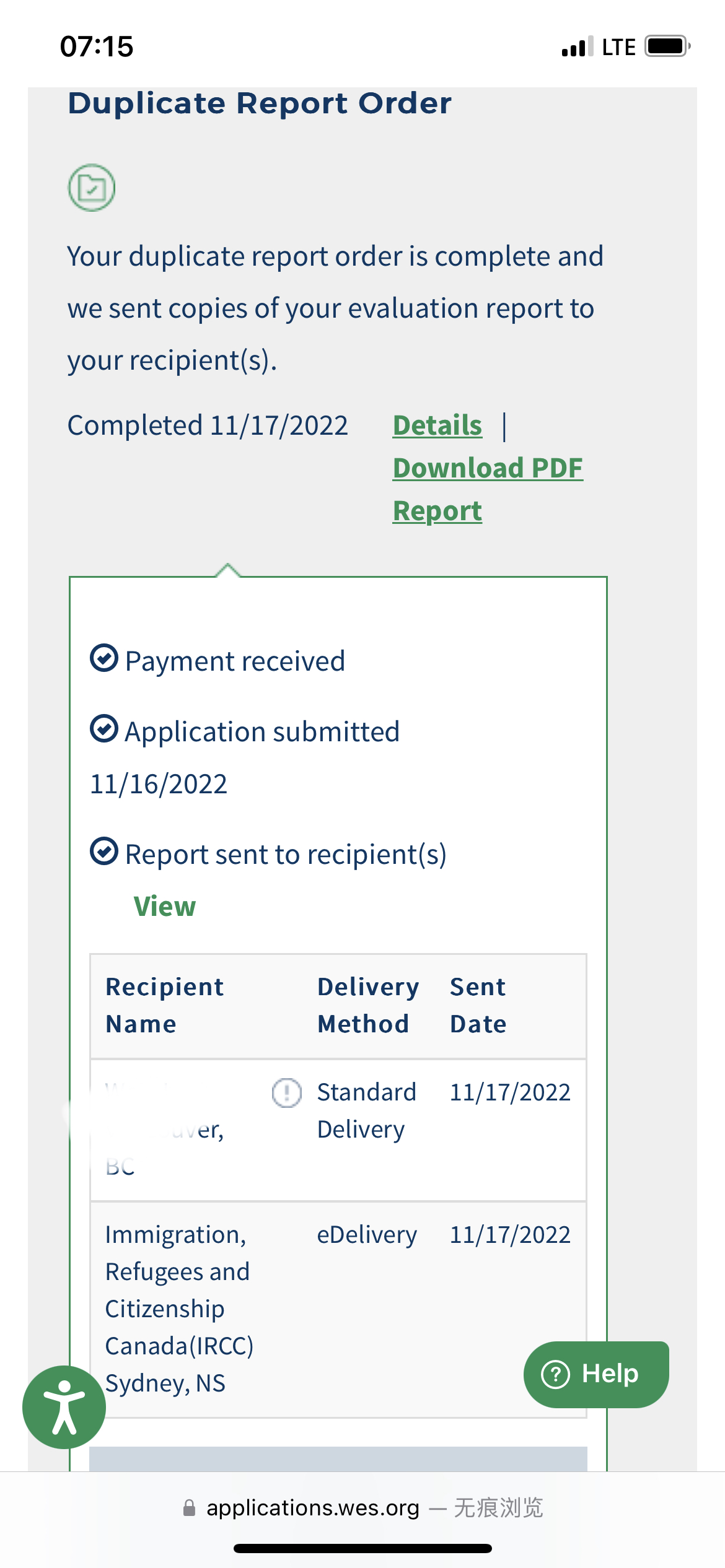
Task: Click the lock icon in address bar
Action: coord(190,1508)
